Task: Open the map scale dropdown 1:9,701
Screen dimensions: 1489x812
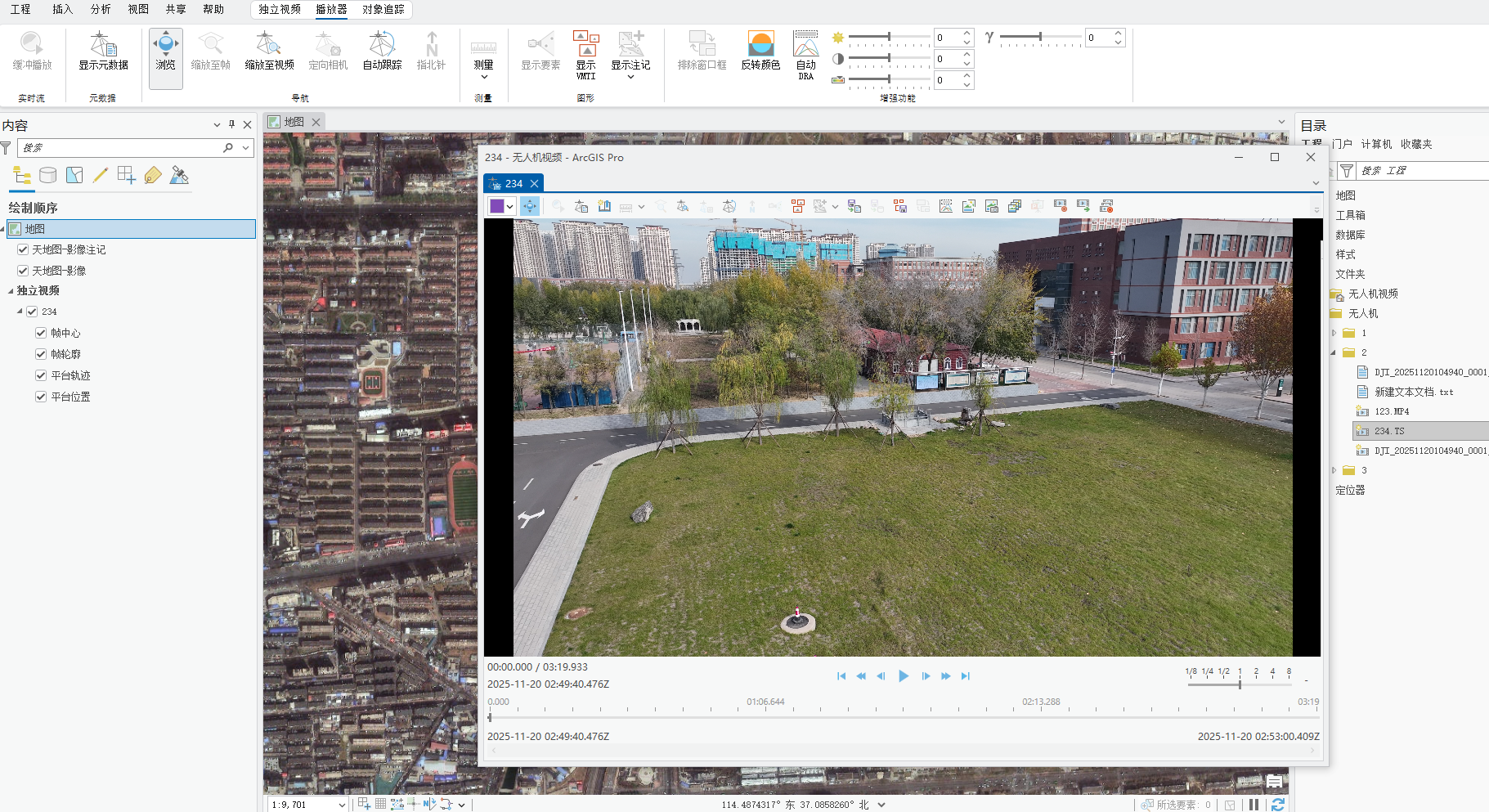Action: [x=342, y=805]
